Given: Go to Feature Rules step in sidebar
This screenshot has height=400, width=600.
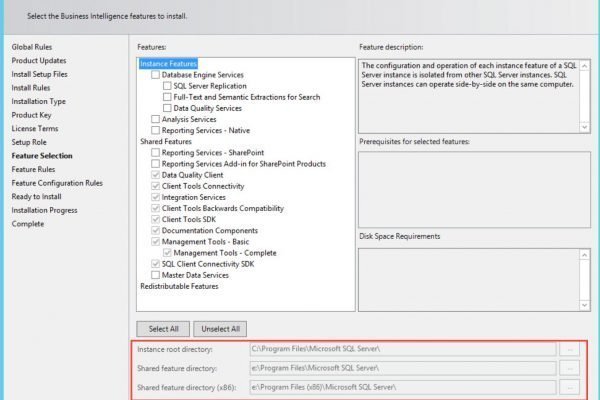Looking at the screenshot, I should point(34,170).
